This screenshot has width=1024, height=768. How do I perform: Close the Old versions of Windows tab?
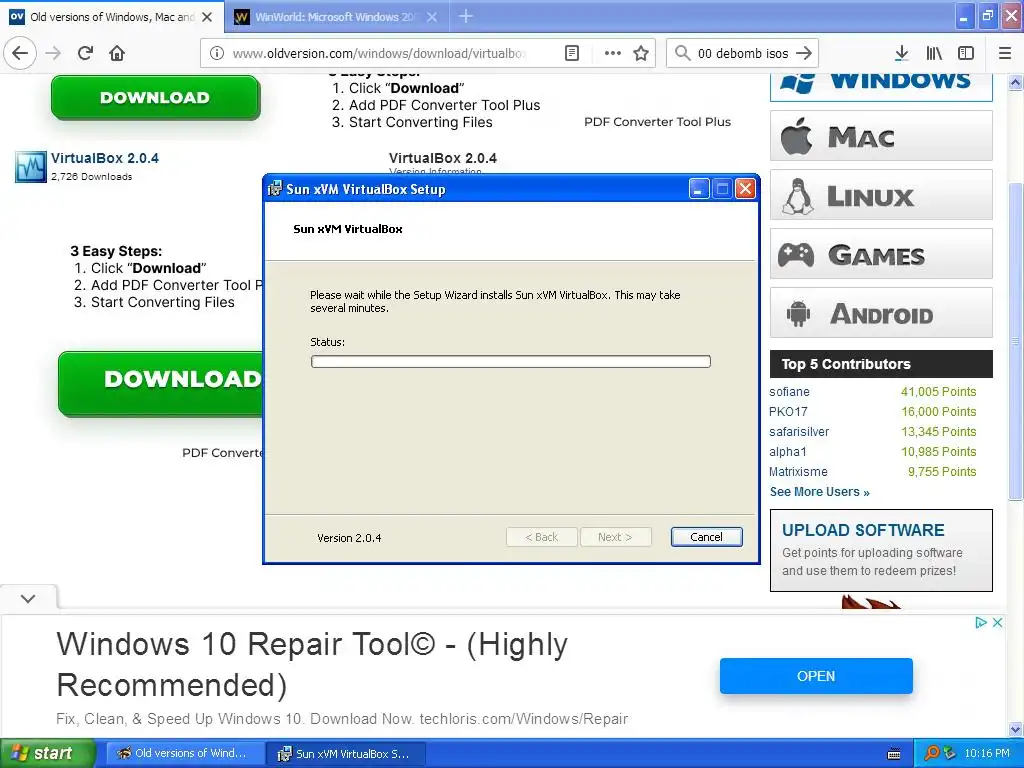[x=207, y=17]
